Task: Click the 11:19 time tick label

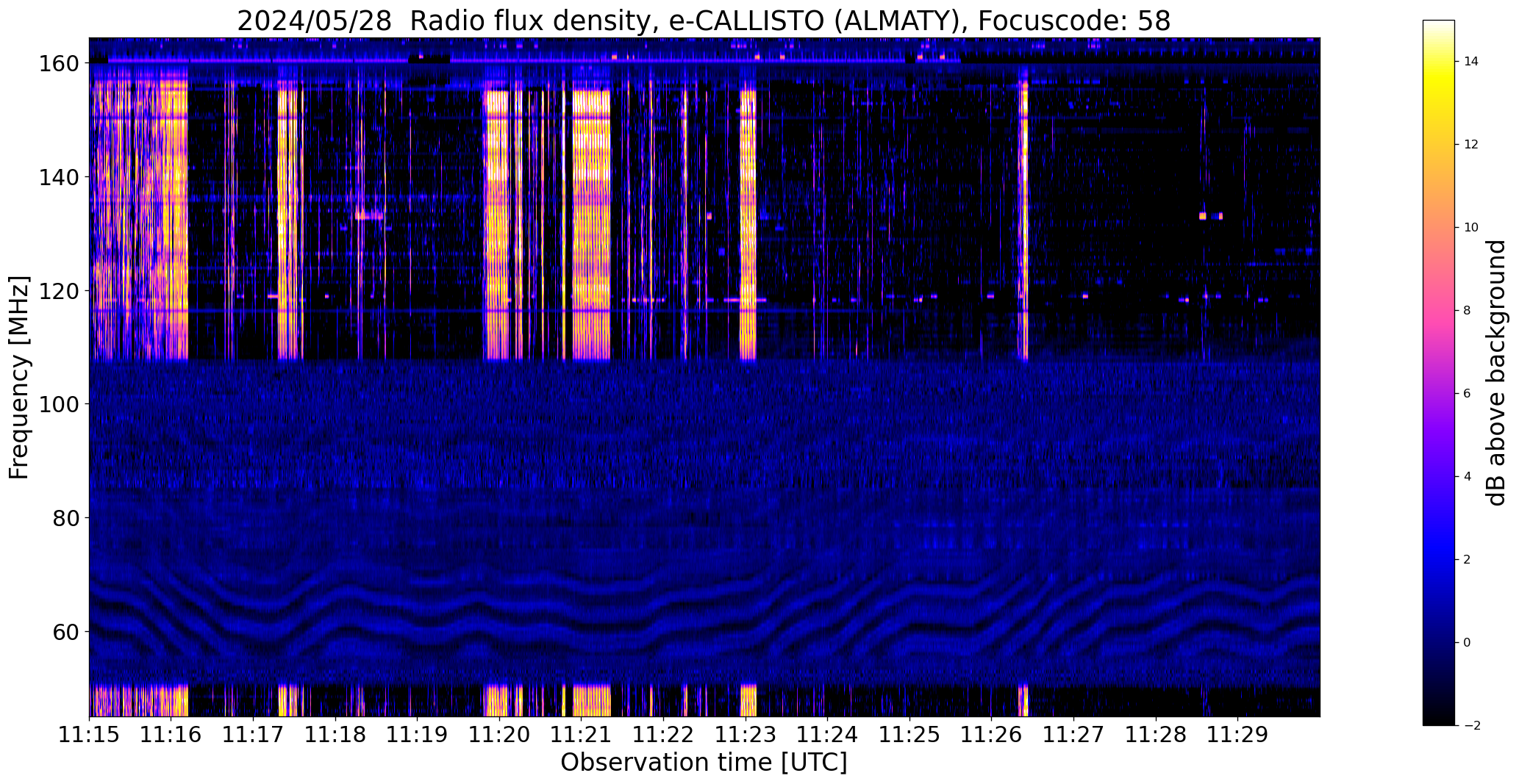Action: [x=418, y=734]
